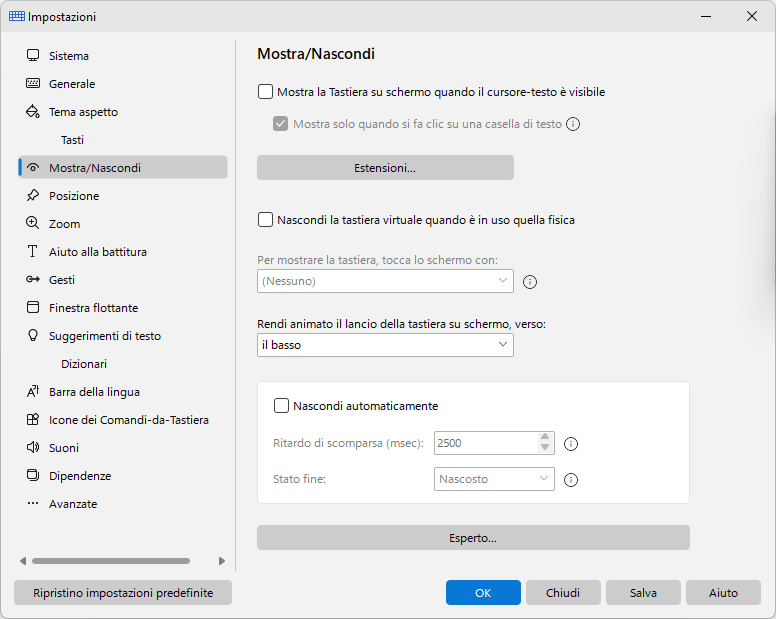Image resolution: width=776 pixels, height=619 pixels.
Task: Click the Suggerimenti di testo lightbulb icon
Action: pyautogui.click(x=33, y=335)
